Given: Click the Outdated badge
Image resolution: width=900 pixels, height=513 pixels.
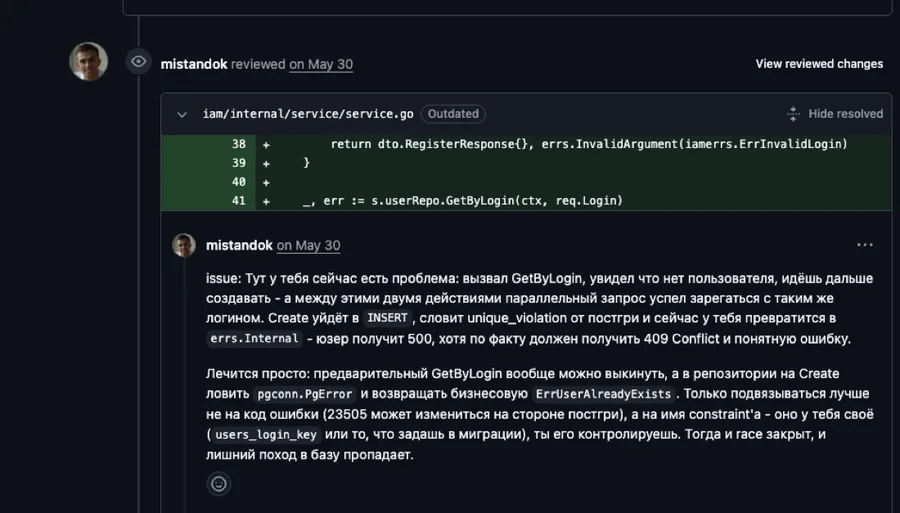Looking at the screenshot, I should 453,114.
